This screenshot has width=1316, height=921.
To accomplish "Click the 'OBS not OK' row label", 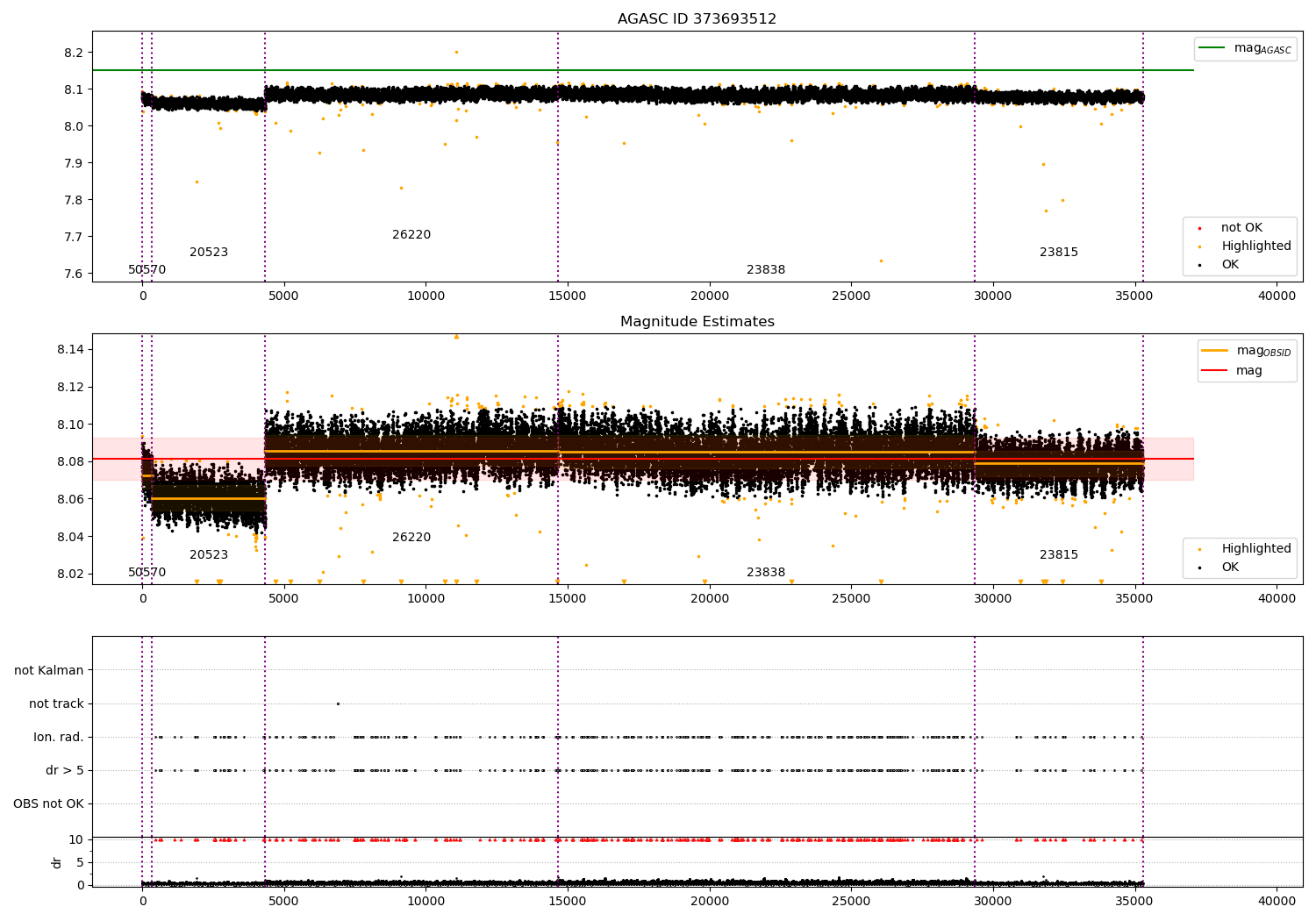I will tap(48, 804).
